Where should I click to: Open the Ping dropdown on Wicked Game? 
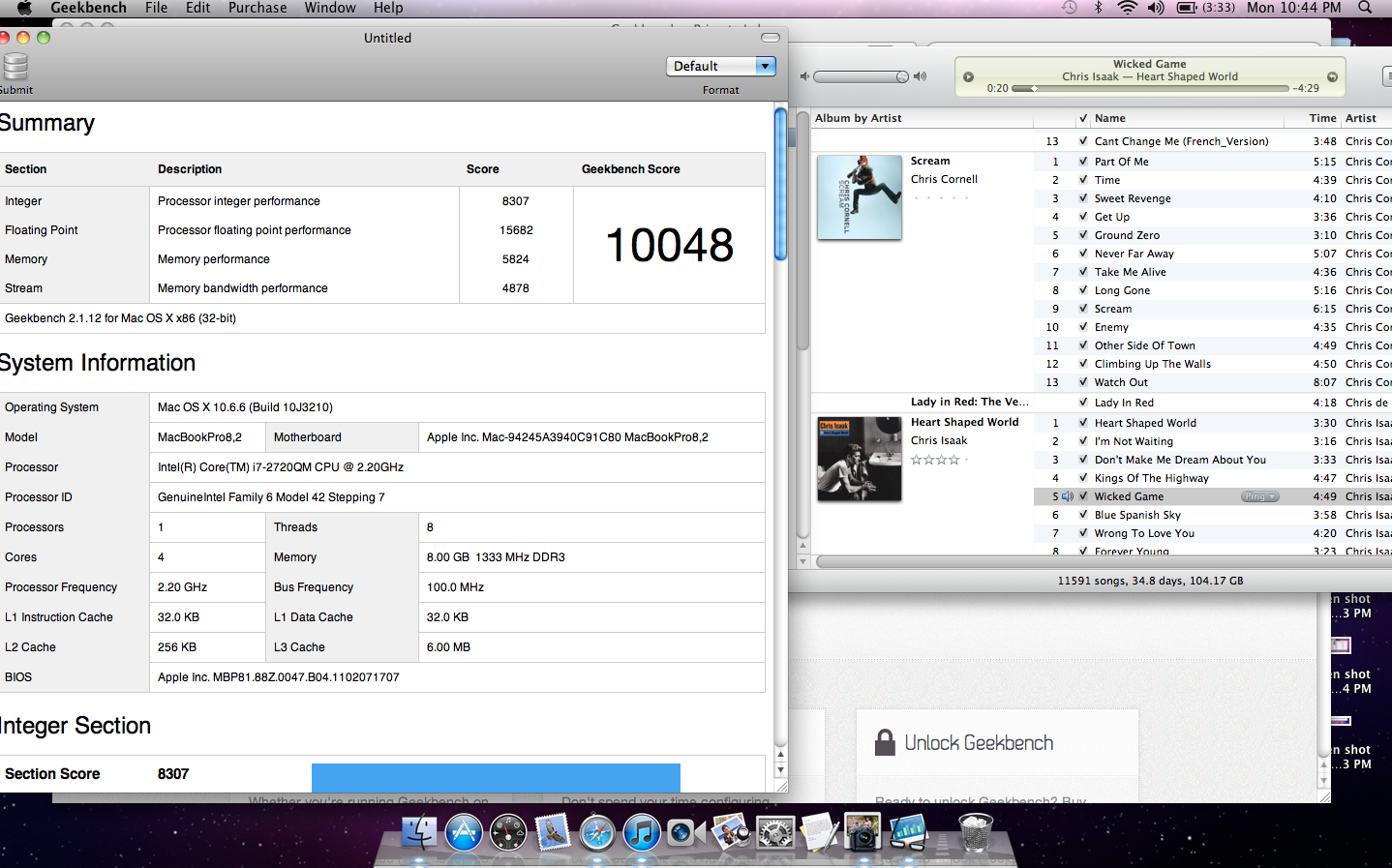(x=1259, y=496)
